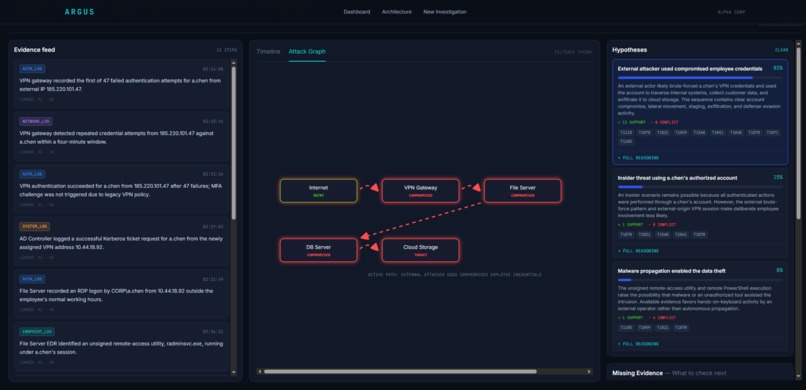Select the VPN Gateway node
The image size is (806, 390).
420,191
